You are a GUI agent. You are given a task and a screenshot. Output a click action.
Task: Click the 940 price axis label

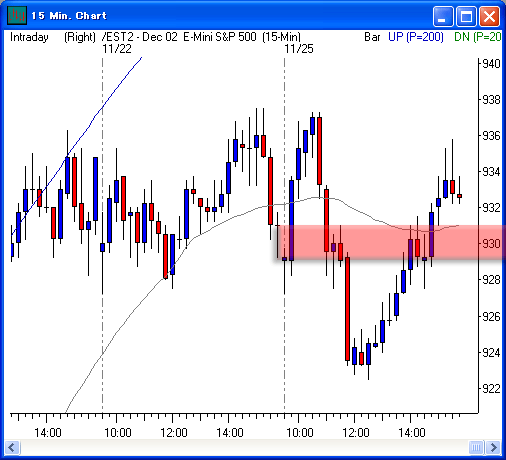pyautogui.click(x=491, y=63)
